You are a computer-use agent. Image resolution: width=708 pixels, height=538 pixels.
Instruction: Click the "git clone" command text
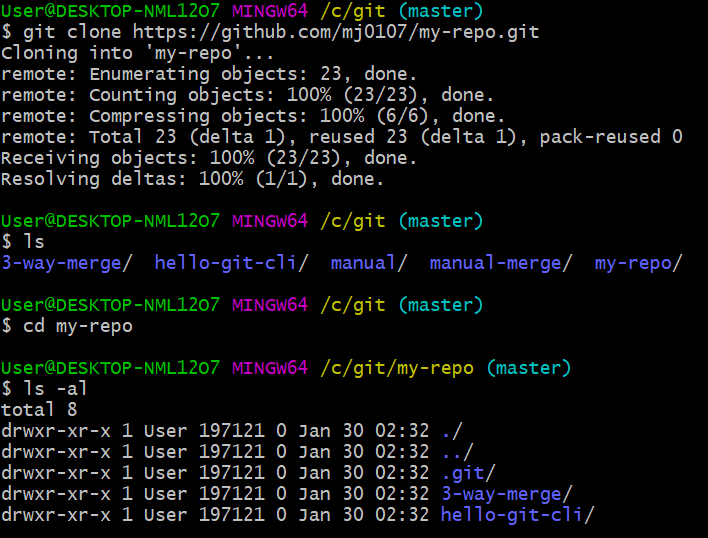72,32
